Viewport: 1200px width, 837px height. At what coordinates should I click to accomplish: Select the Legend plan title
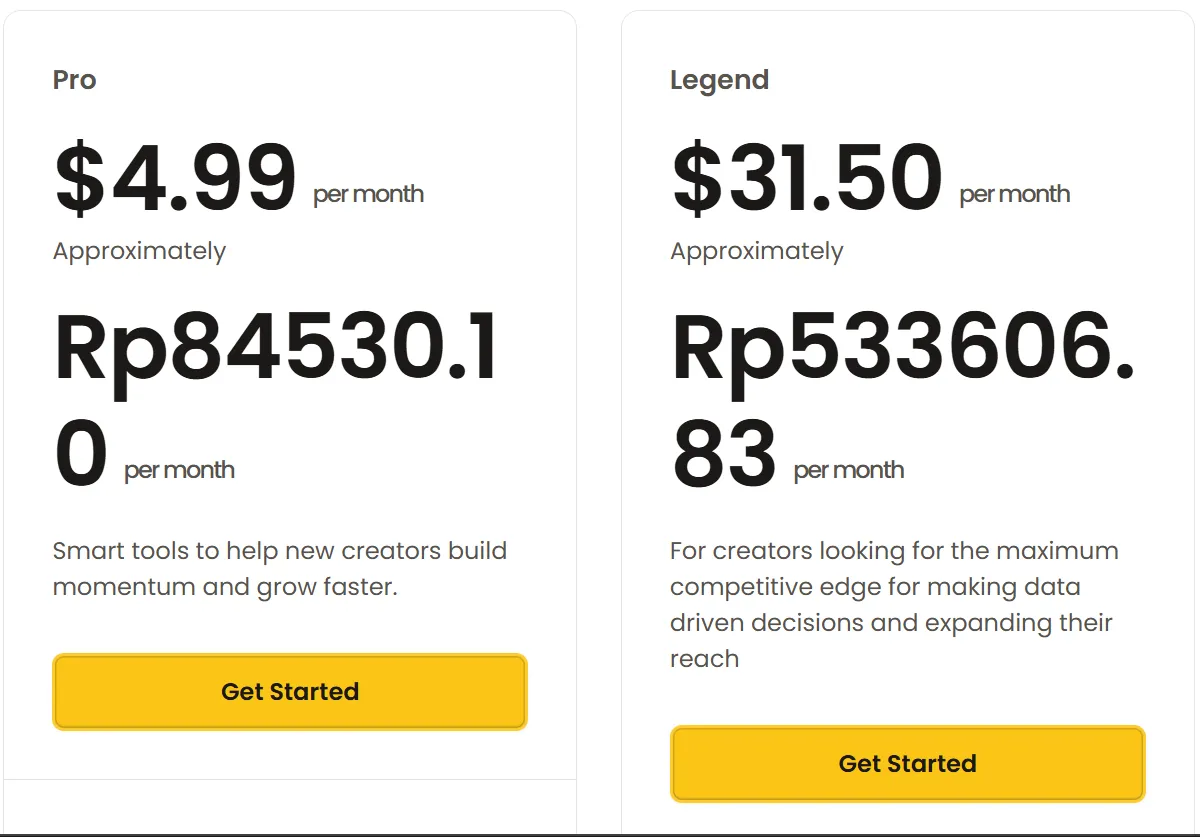719,80
